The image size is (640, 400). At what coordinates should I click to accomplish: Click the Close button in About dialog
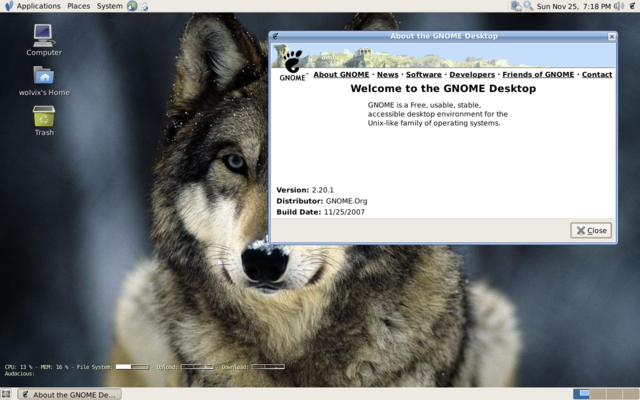[591, 231]
